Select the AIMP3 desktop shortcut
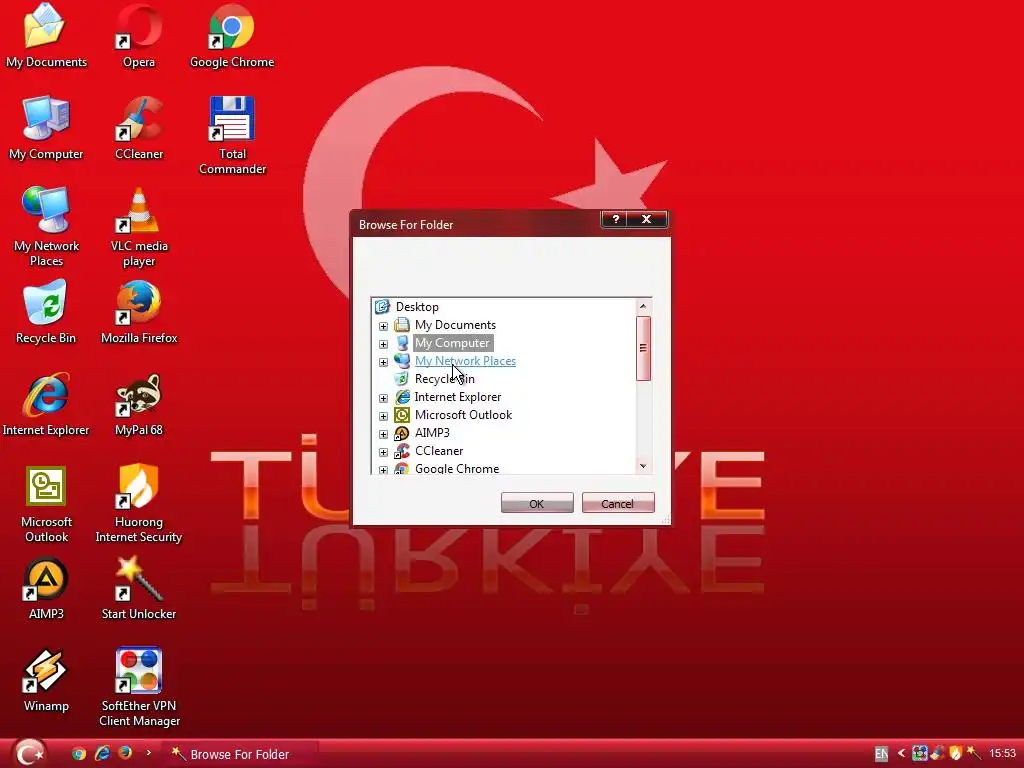Image resolution: width=1024 pixels, height=768 pixels. click(x=46, y=588)
